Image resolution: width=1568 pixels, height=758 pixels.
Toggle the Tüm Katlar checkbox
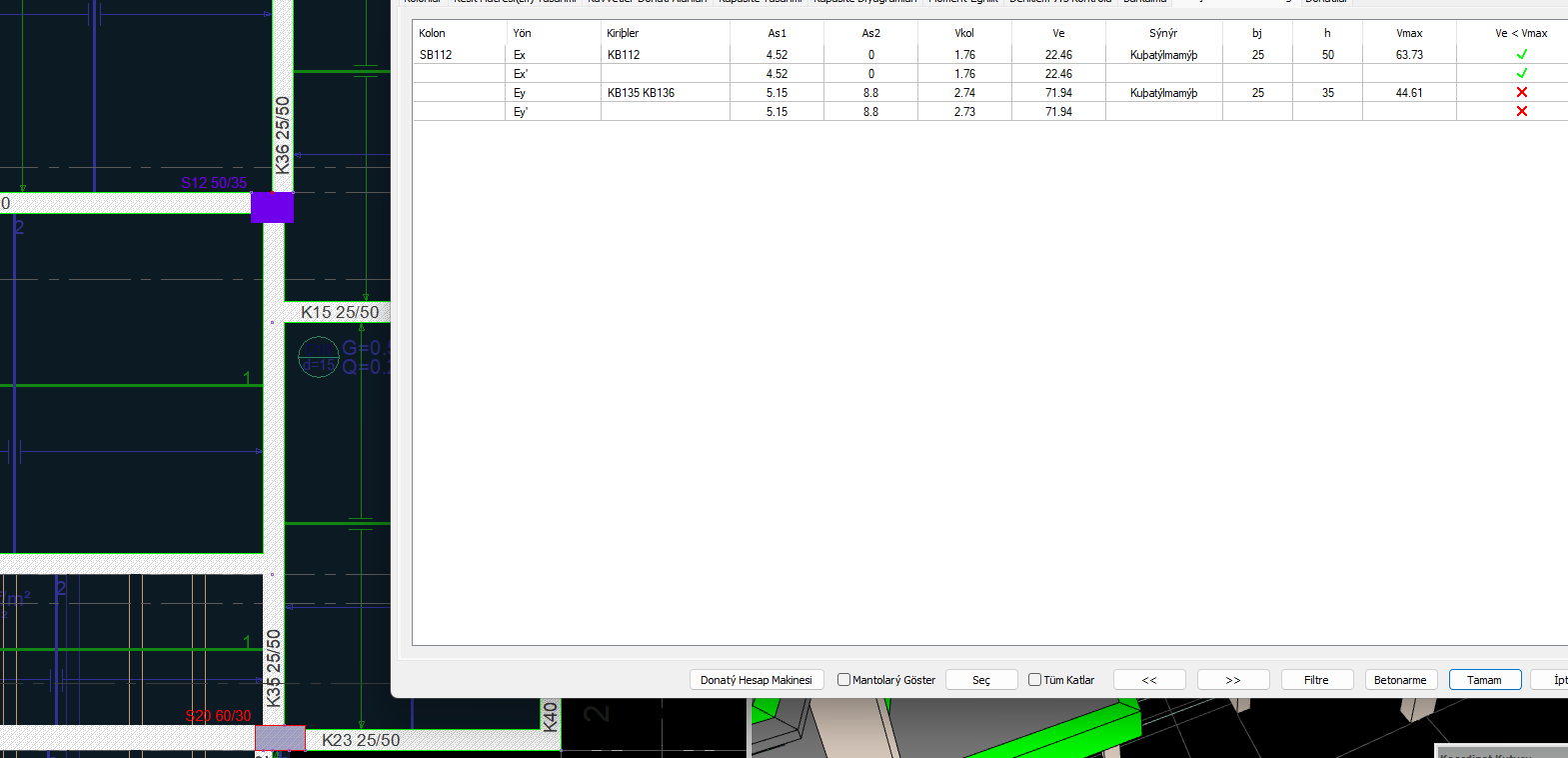point(1034,680)
